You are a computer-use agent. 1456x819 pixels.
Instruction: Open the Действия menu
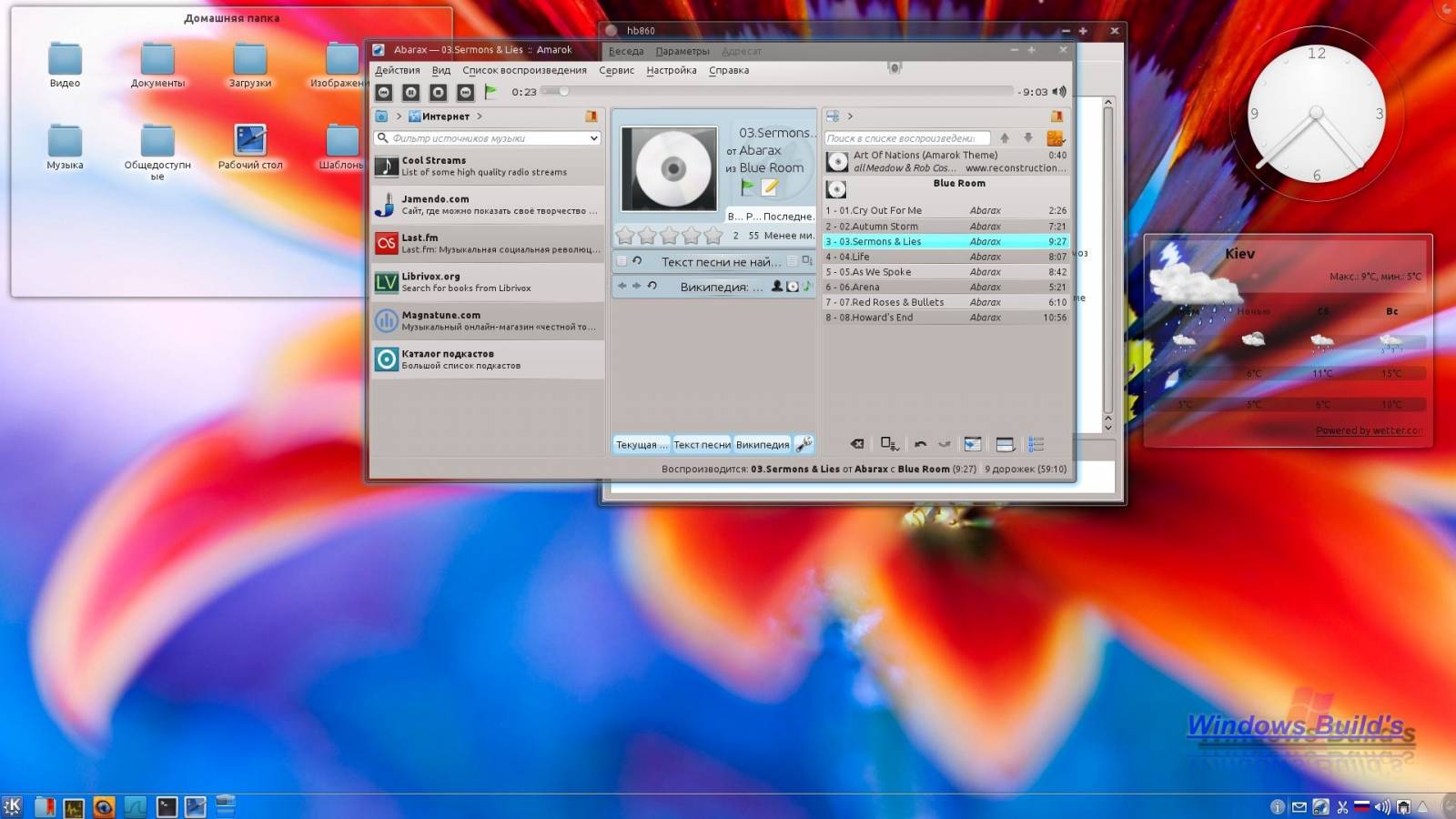click(x=398, y=70)
